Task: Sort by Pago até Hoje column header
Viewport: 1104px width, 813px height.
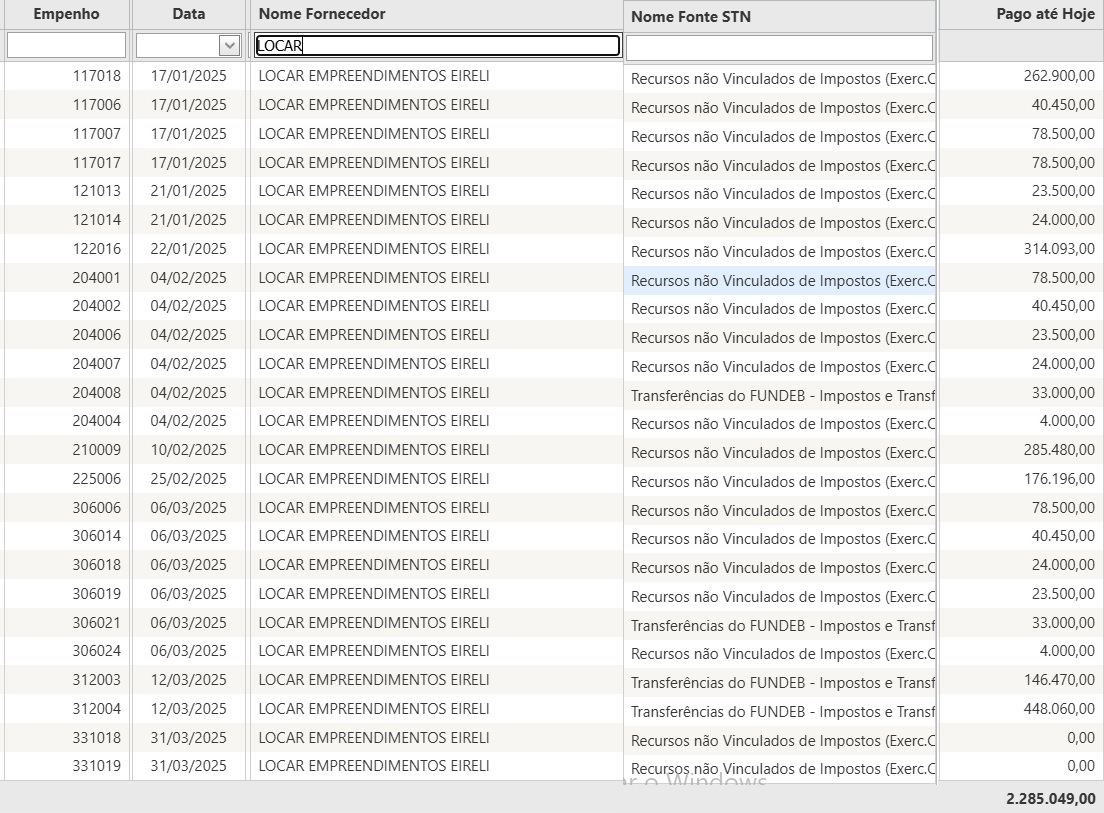Action: tap(1045, 14)
